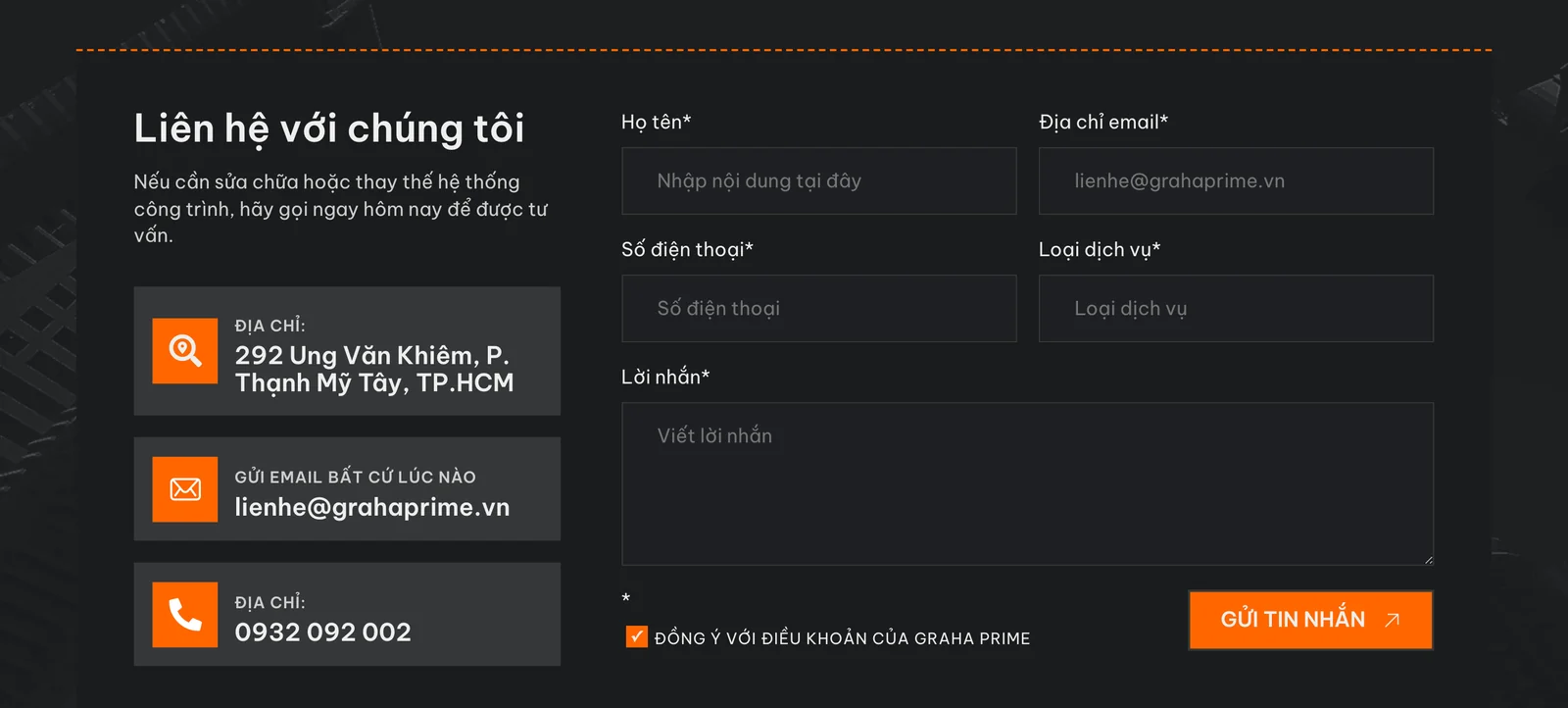The width and height of the screenshot is (1568, 708).
Task: Click the orange location search icon
Action: point(185,350)
